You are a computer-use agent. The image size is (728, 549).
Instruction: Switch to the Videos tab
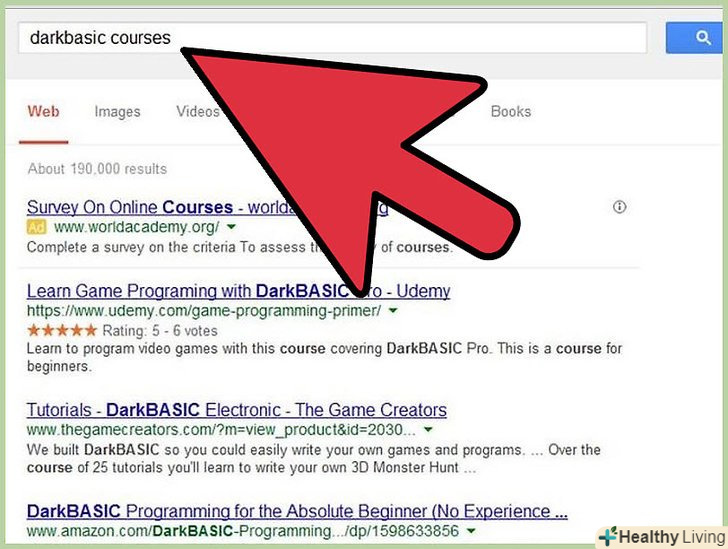tap(198, 111)
